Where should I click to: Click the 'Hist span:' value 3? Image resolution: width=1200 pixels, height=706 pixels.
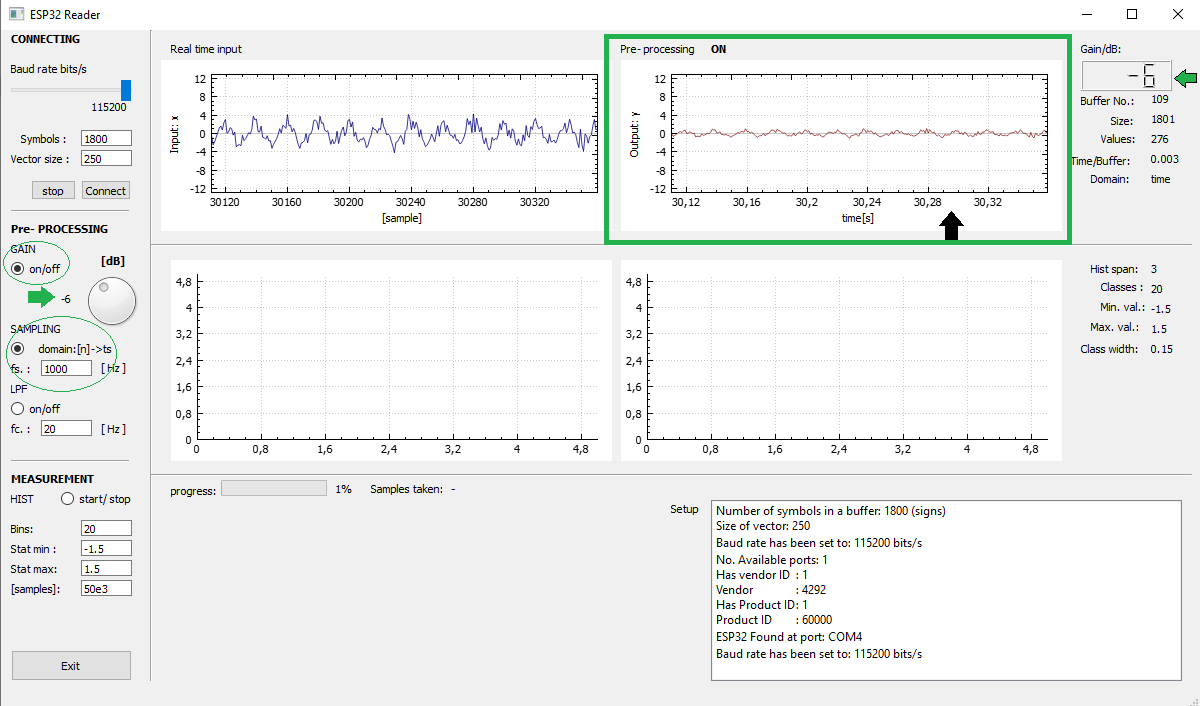pos(1153,269)
